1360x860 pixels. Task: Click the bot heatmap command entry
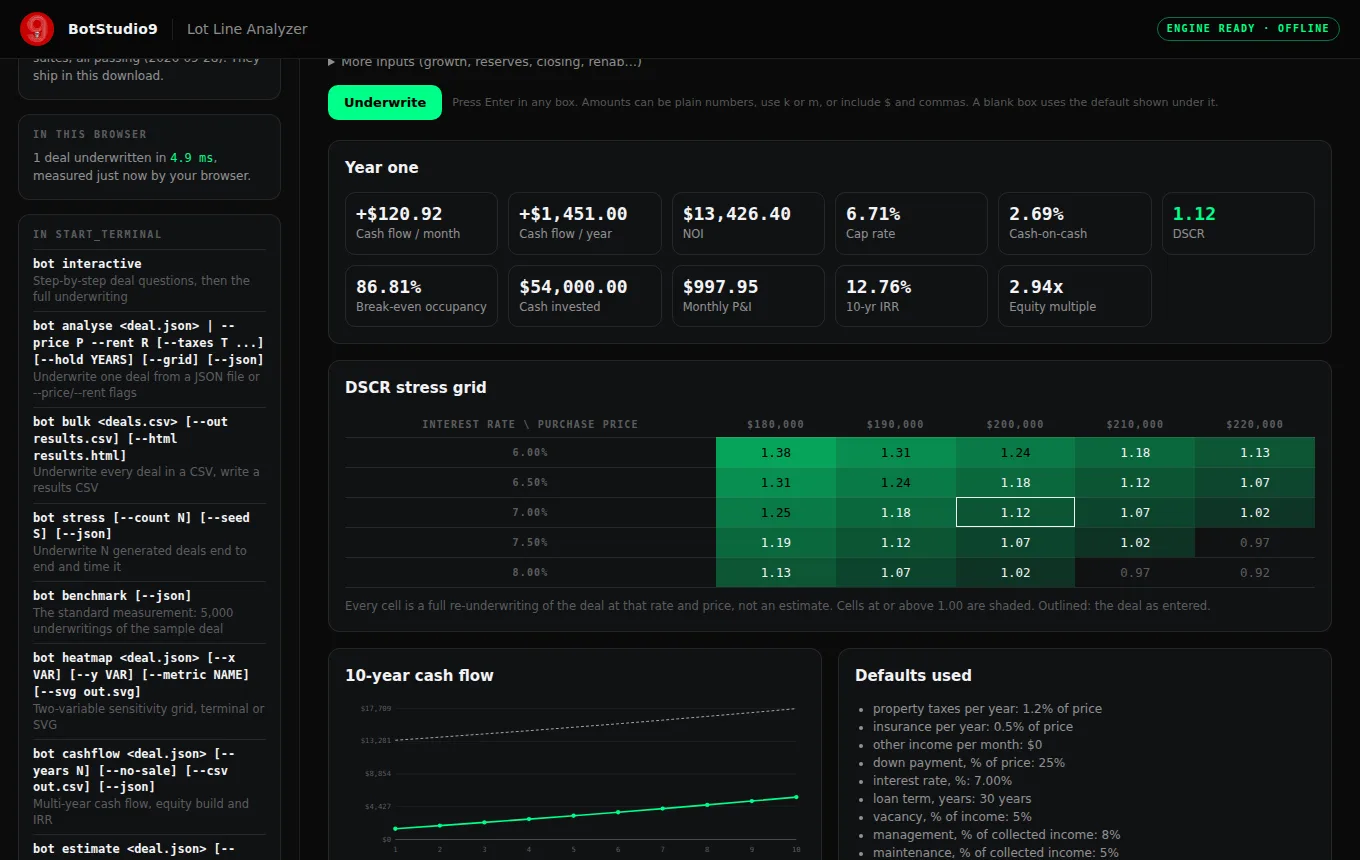[x=149, y=691]
